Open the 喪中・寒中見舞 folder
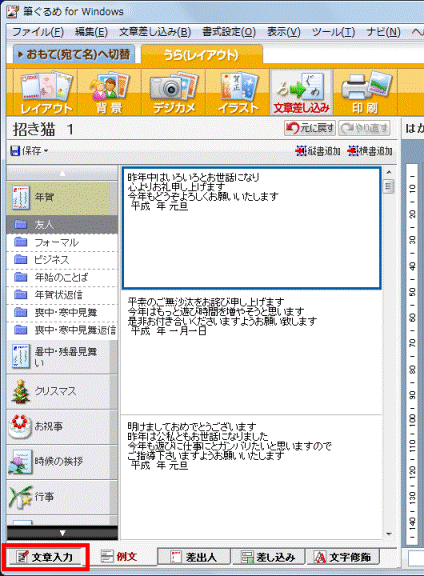Image resolution: width=424 pixels, height=576 pixels. coord(62,313)
